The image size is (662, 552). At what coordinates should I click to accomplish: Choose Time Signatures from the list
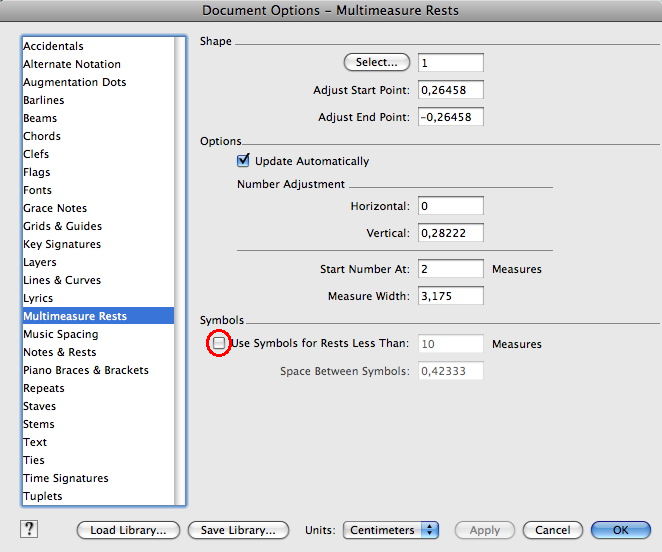pyautogui.click(x=66, y=478)
